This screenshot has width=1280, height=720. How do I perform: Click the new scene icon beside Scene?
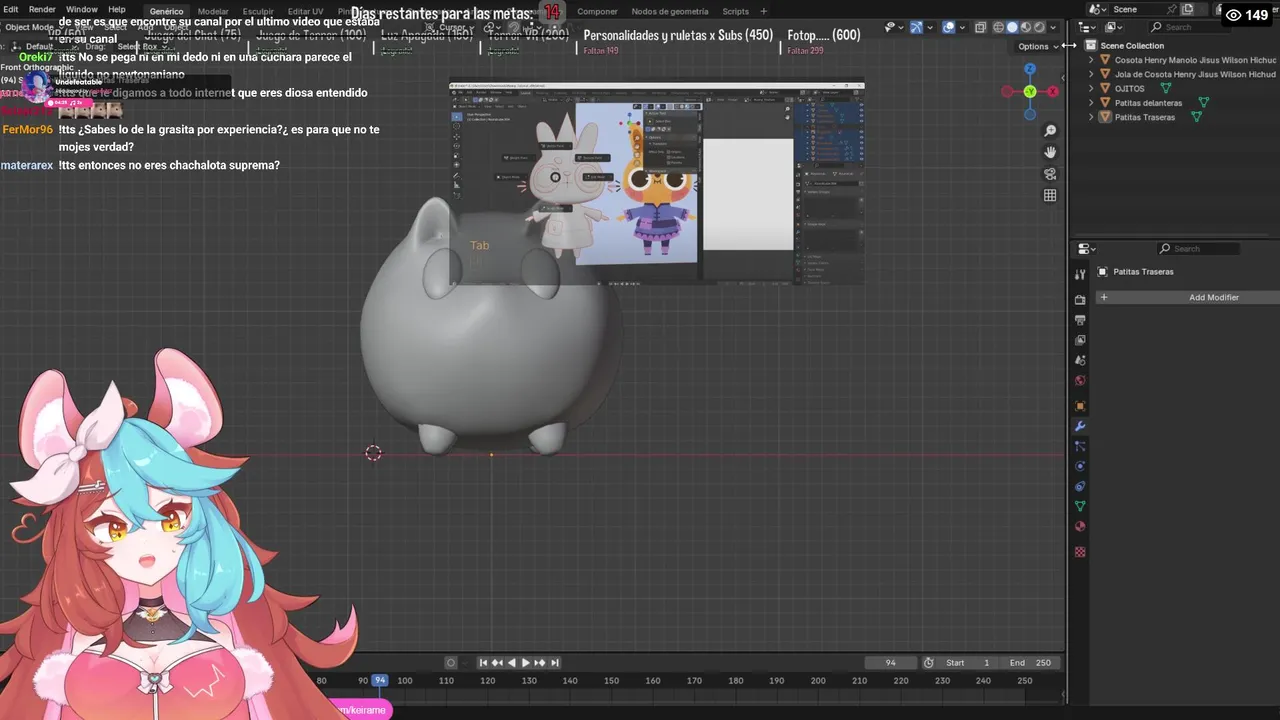[1188, 9]
